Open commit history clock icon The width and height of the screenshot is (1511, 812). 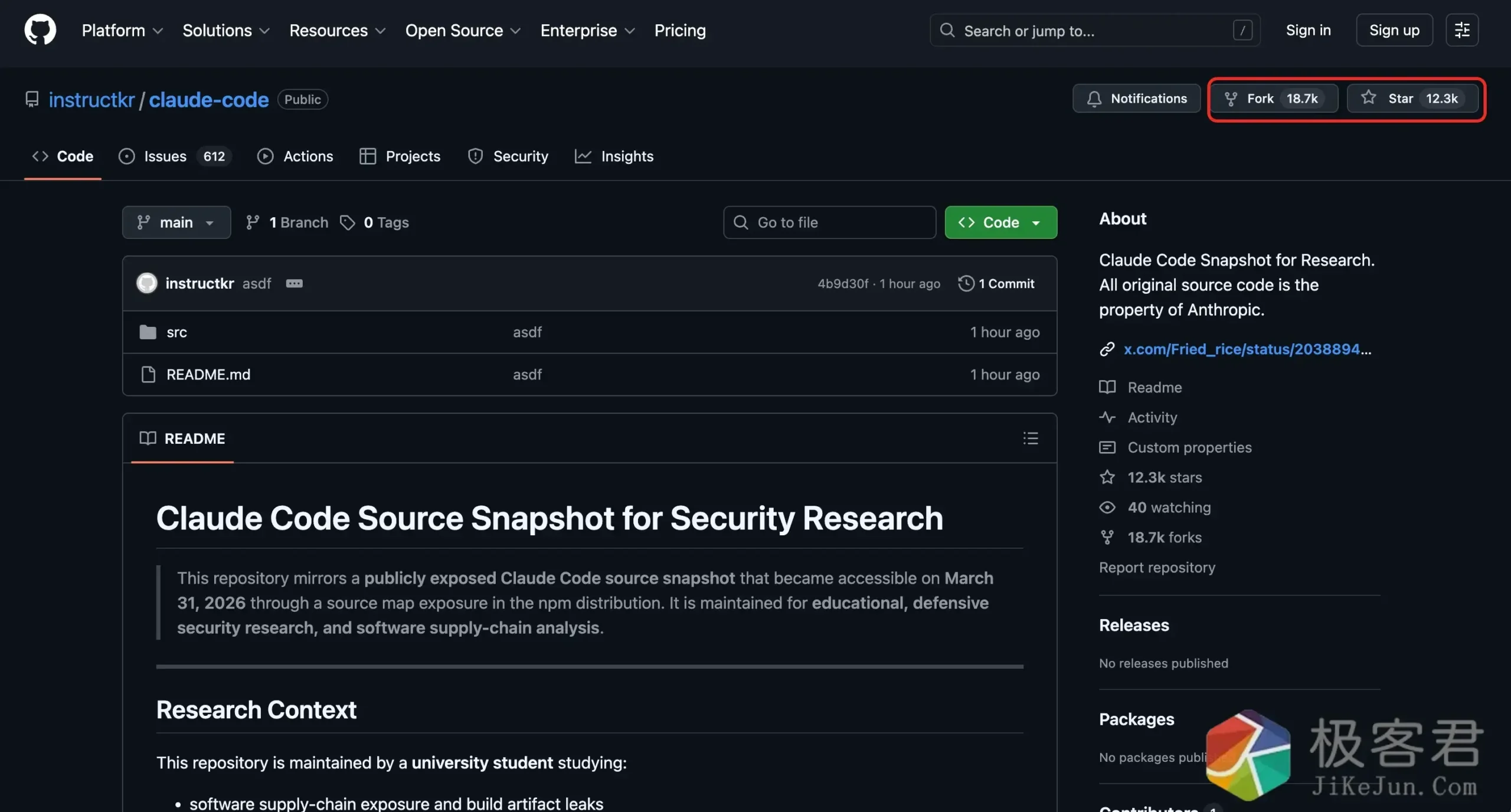point(966,284)
